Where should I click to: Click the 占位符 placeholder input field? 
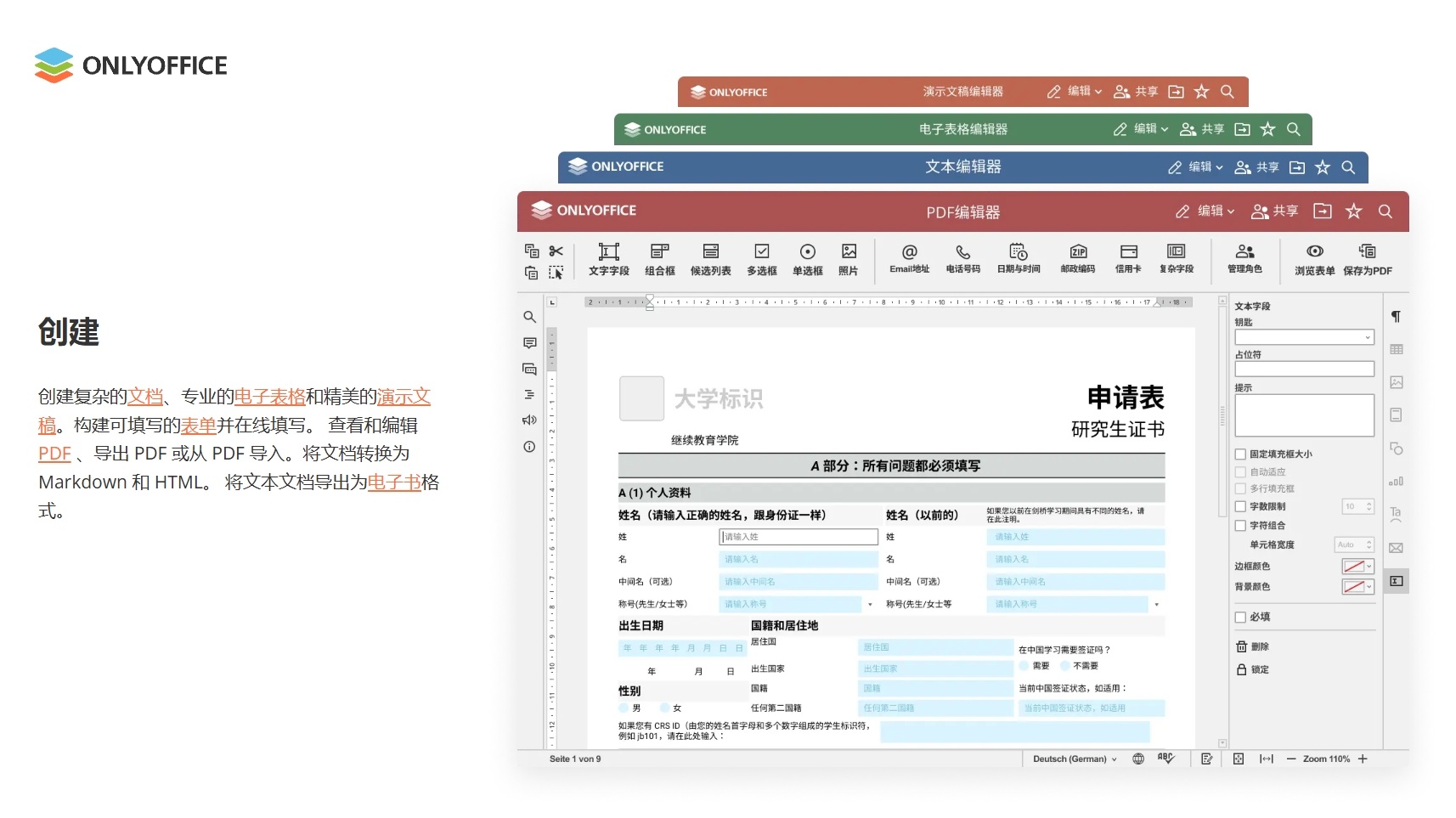[1304, 369]
